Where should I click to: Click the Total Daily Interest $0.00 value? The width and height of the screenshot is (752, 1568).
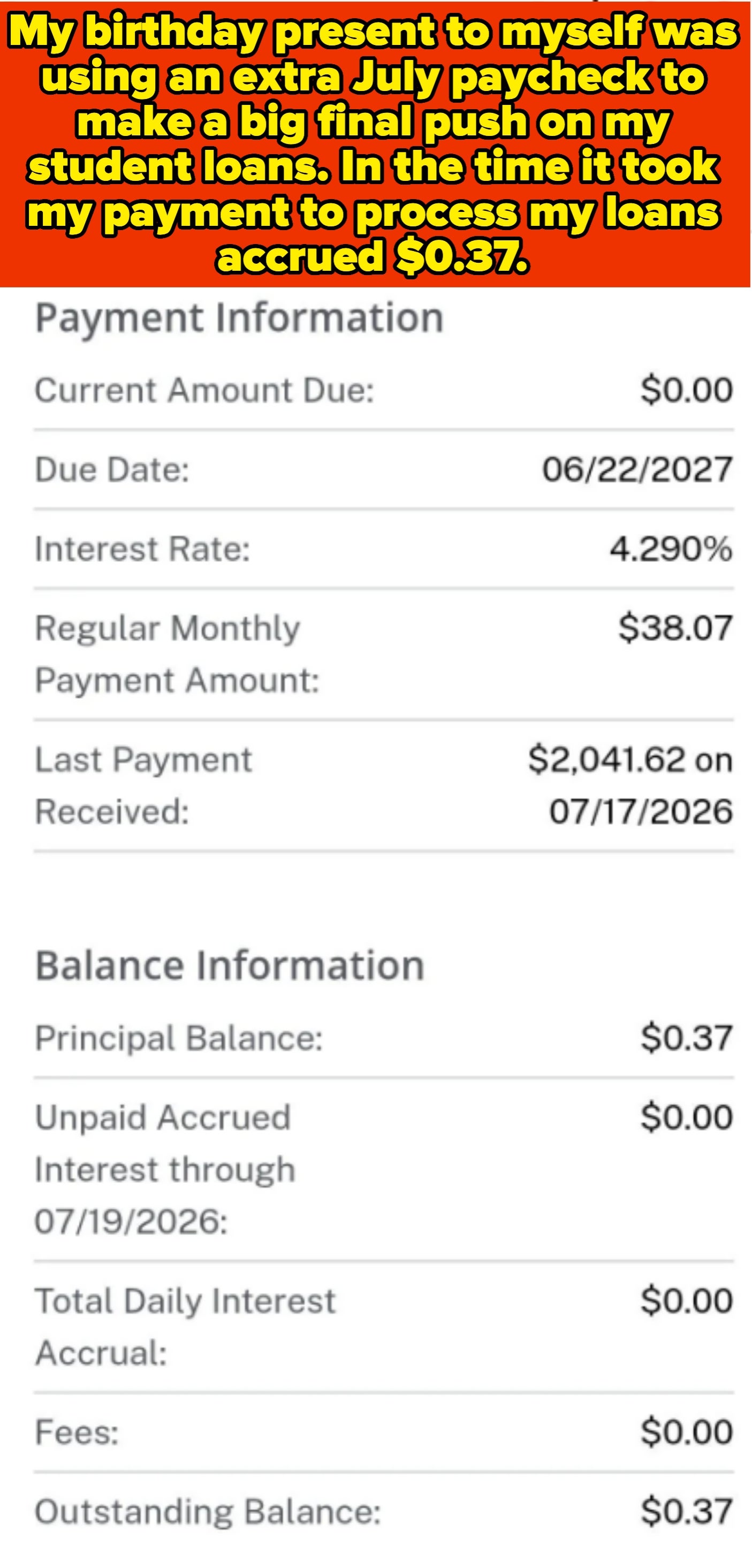pos(686,1301)
